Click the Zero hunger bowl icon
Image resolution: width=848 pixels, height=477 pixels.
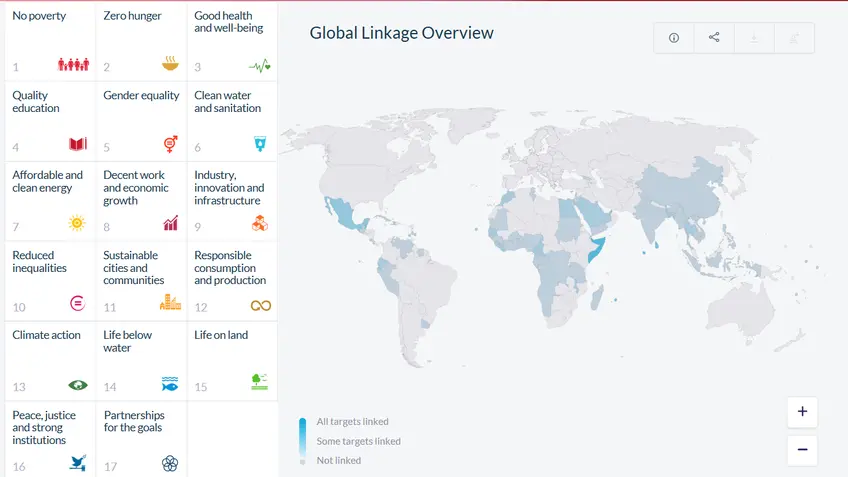(170, 64)
